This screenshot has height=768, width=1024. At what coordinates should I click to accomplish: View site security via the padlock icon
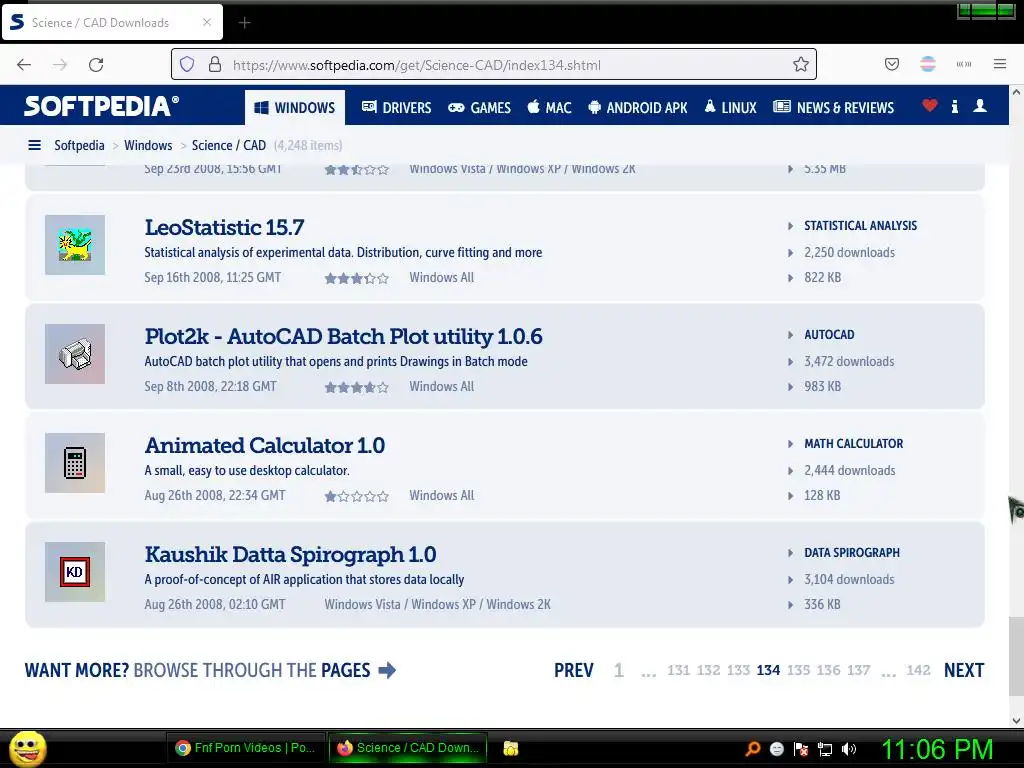click(x=215, y=64)
